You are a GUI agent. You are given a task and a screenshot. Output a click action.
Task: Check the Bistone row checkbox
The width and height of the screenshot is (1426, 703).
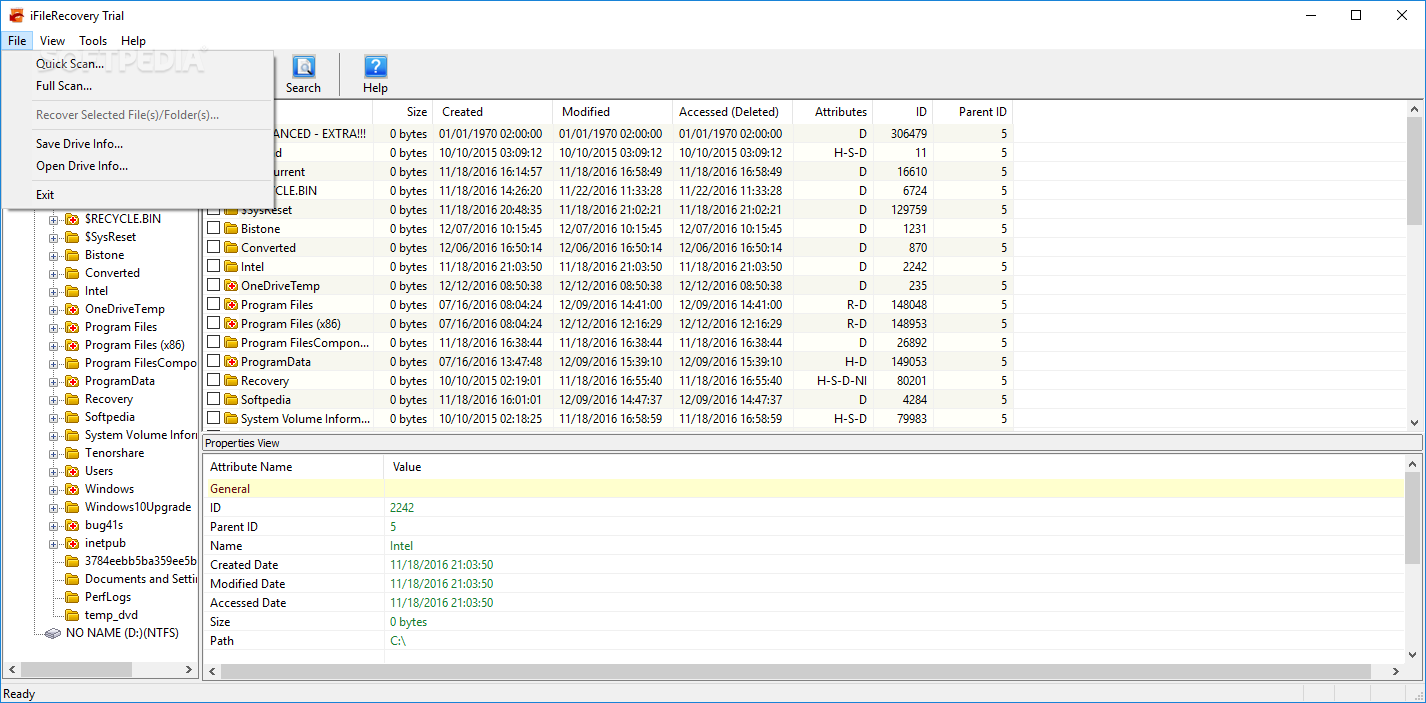click(213, 229)
